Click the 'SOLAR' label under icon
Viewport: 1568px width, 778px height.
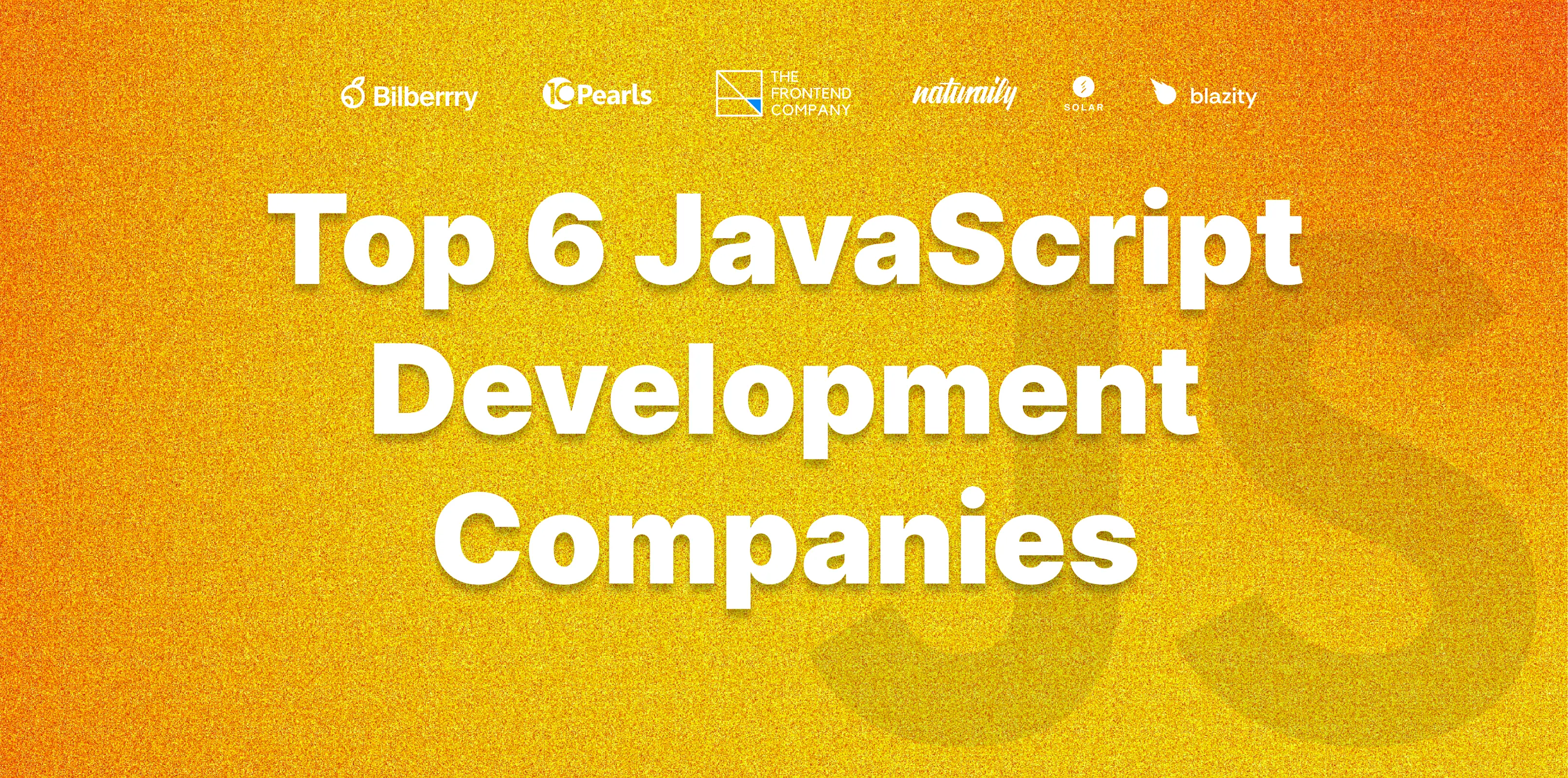[x=1084, y=107]
